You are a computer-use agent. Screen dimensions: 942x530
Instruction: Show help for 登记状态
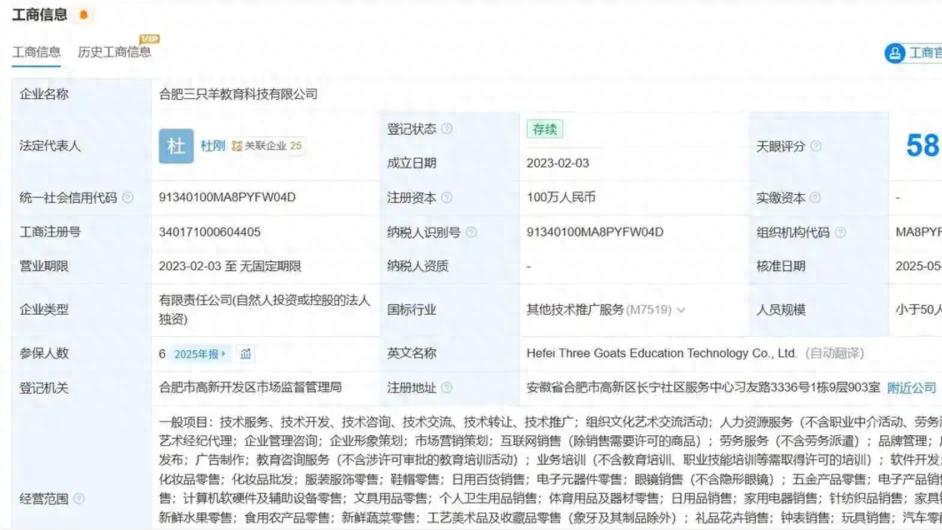tap(447, 129)
